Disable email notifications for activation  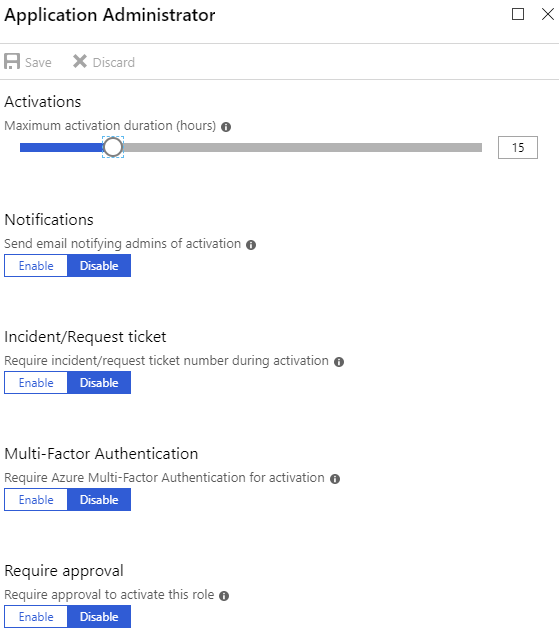point(99,266)
